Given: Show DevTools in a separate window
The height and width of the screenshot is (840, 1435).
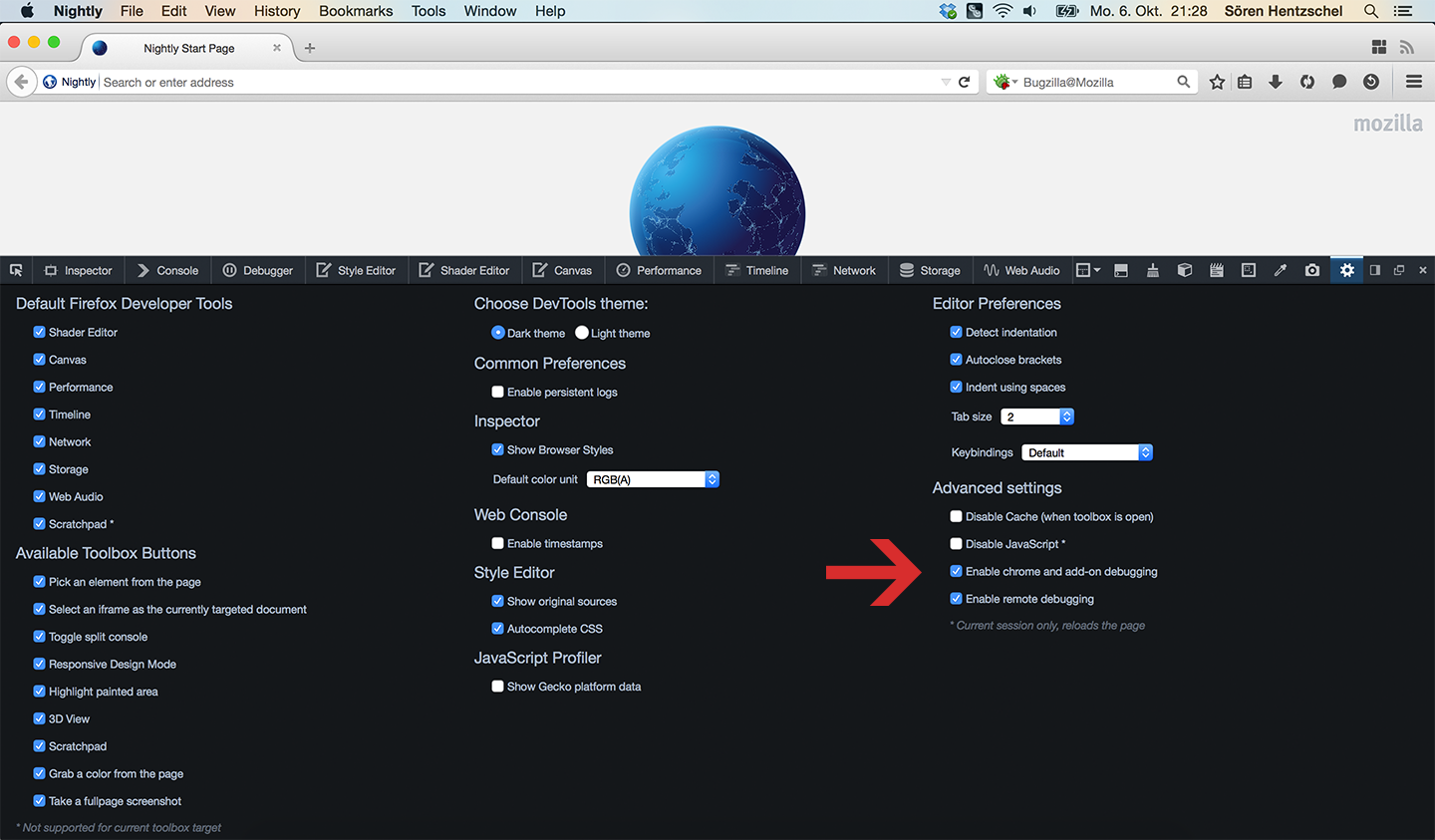Looking at the screenshot, I should [1399, 270].
